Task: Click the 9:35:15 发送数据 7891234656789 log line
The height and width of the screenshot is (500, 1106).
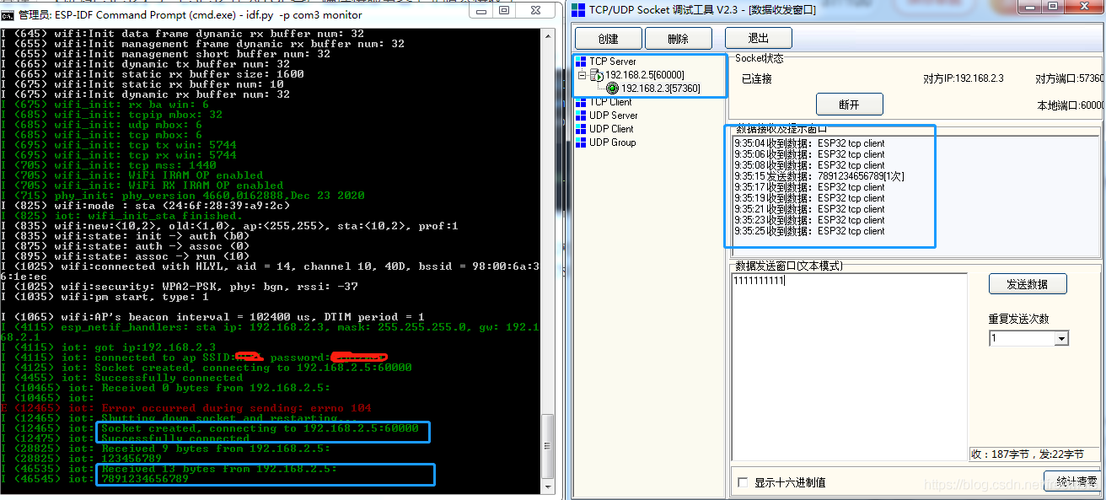Action: (x=819, y=176)
